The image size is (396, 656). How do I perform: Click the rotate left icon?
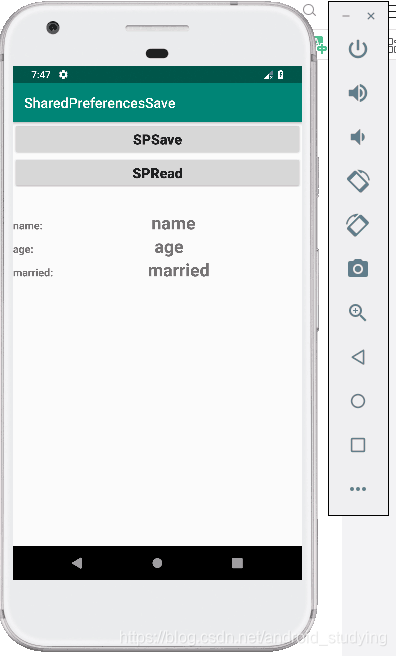pos(358,181)
